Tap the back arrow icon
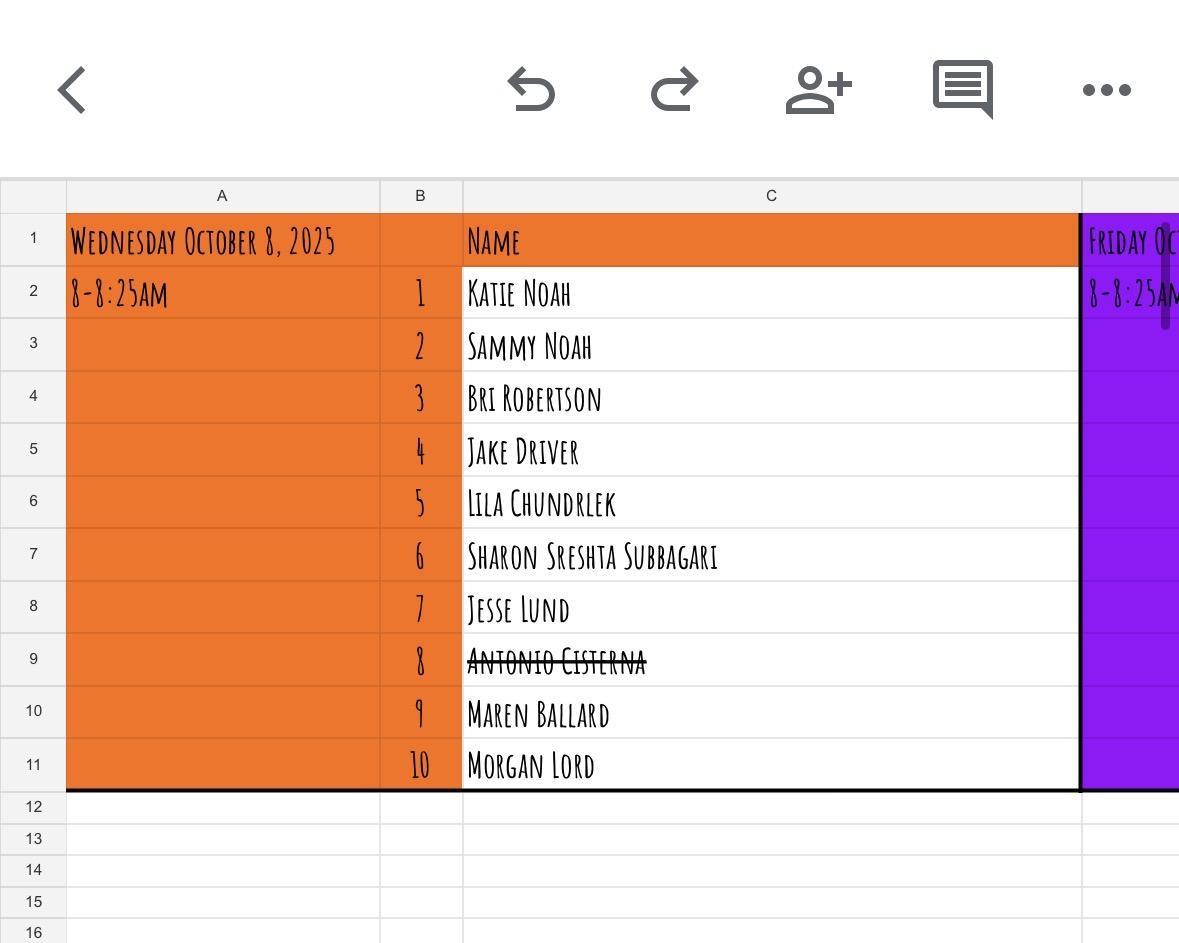Viewport: 1179px width, 943px height. coord(72,90)
